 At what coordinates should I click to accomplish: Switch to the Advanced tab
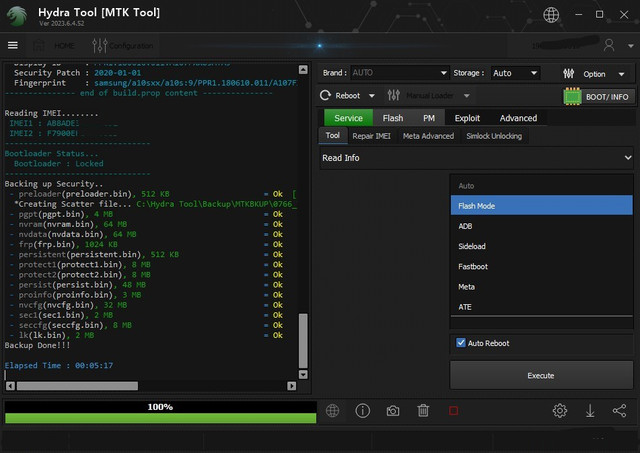point(518,118)
